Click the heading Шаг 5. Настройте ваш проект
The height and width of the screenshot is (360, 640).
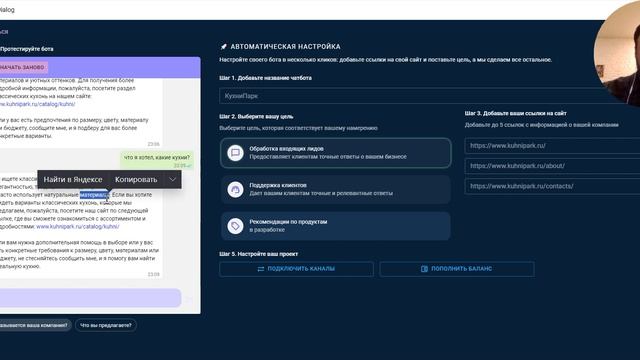(259, 254)
